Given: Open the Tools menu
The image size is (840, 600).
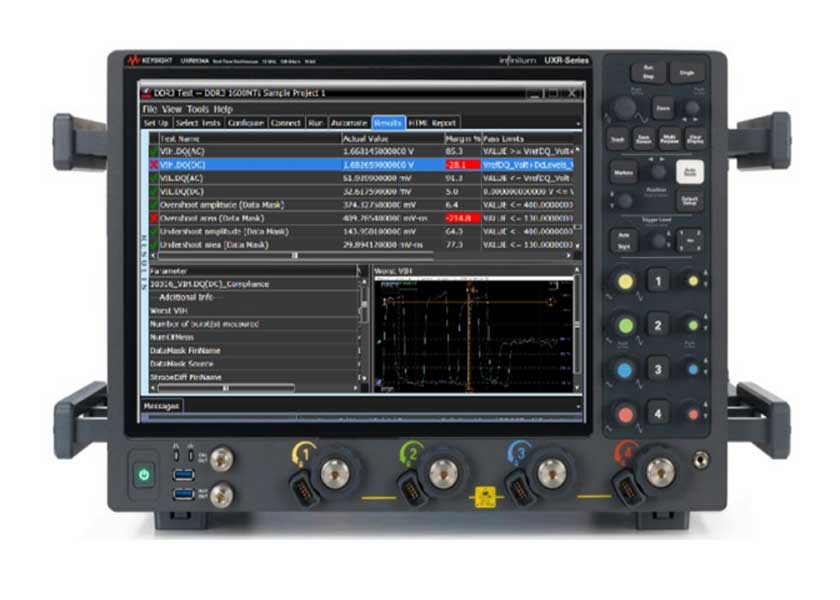Looking at the screenshot, I should pos(198,109).
